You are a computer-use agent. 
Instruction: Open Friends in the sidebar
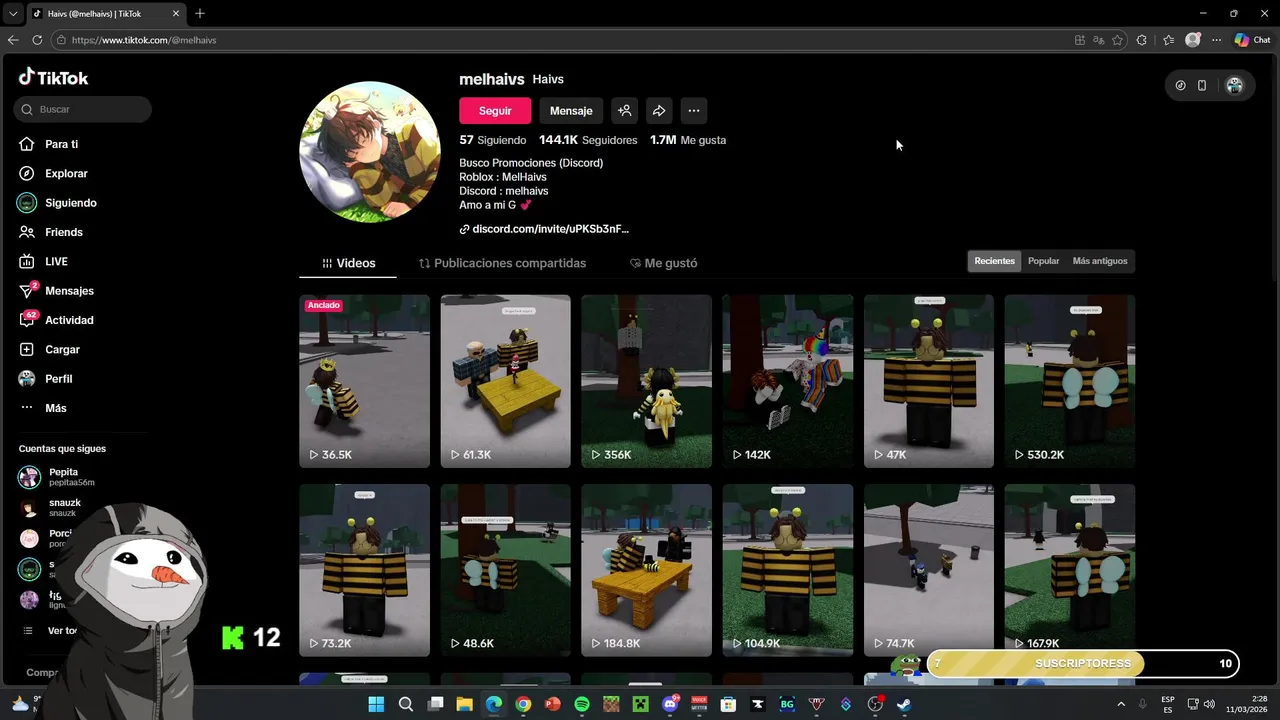[51, 232]
